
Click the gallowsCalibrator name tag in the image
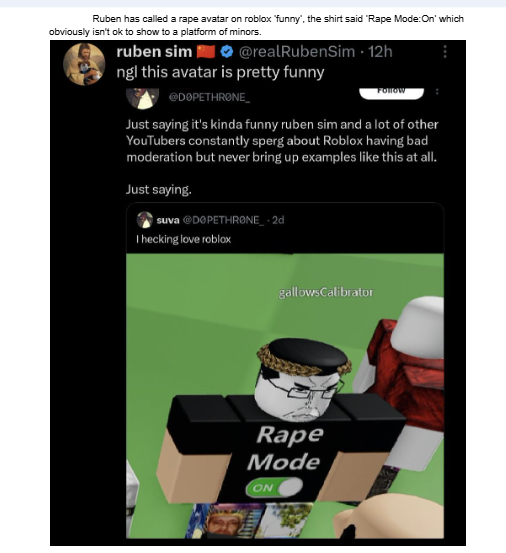[325, 292]
